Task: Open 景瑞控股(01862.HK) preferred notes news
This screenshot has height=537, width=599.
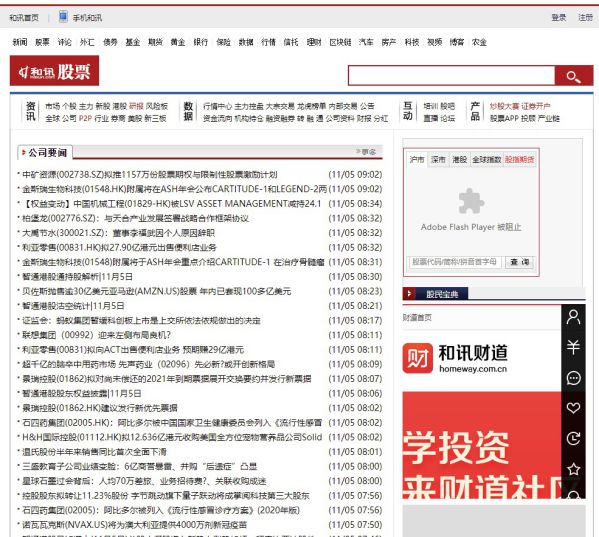Action: point(100,408)
